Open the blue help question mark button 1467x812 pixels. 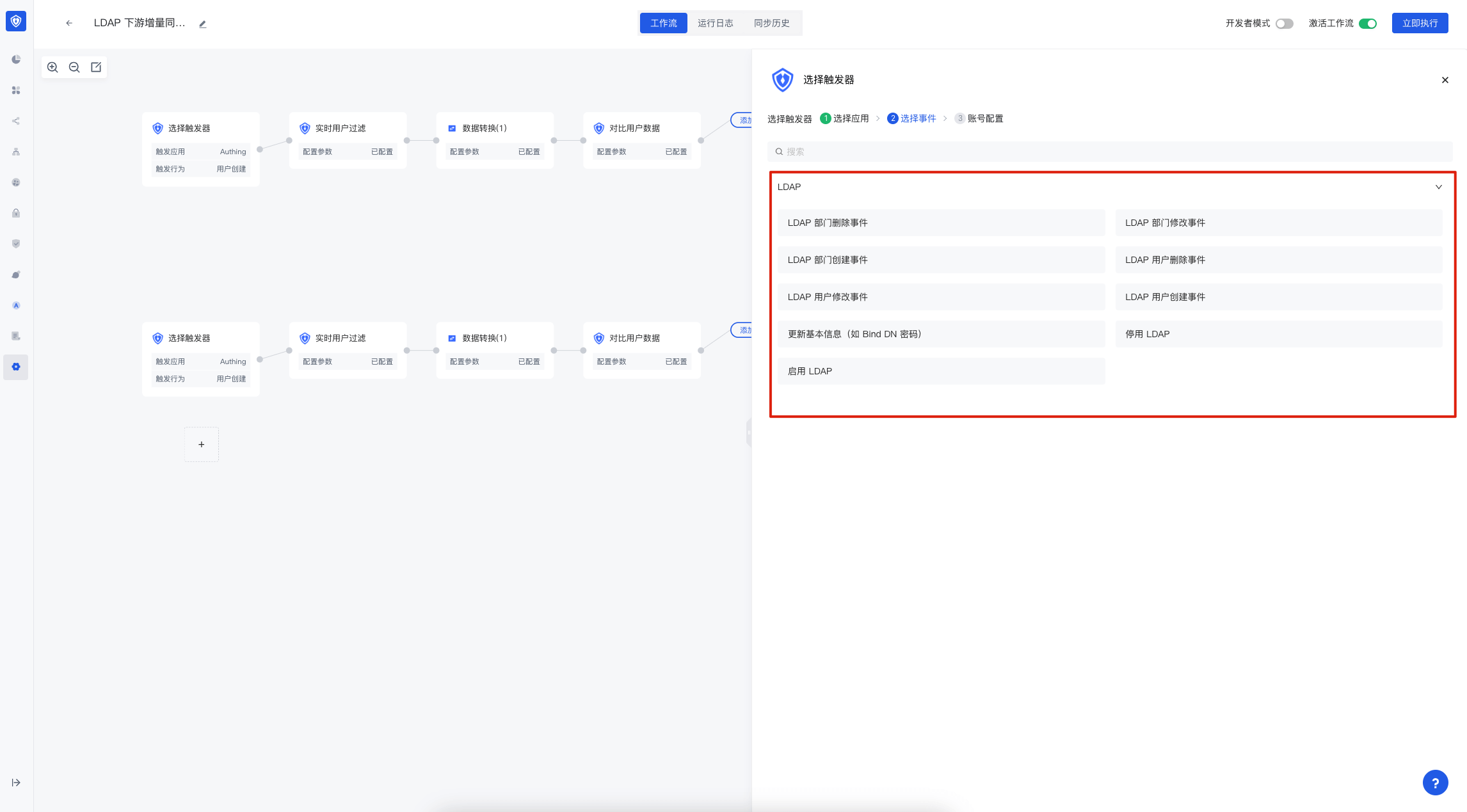click(x=1435, y=782)
